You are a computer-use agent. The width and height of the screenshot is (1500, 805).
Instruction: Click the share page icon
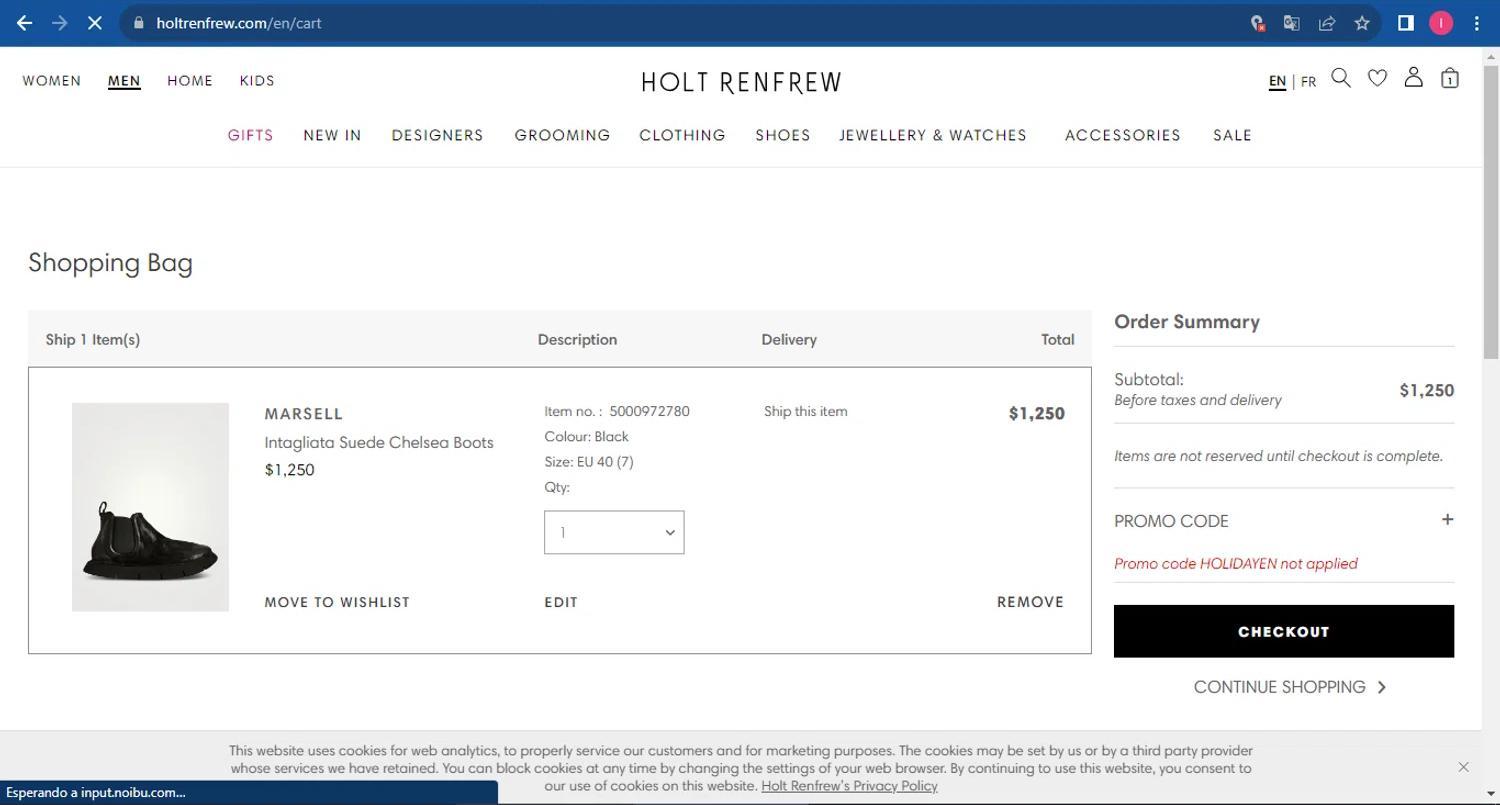(x=1327, y=23)
